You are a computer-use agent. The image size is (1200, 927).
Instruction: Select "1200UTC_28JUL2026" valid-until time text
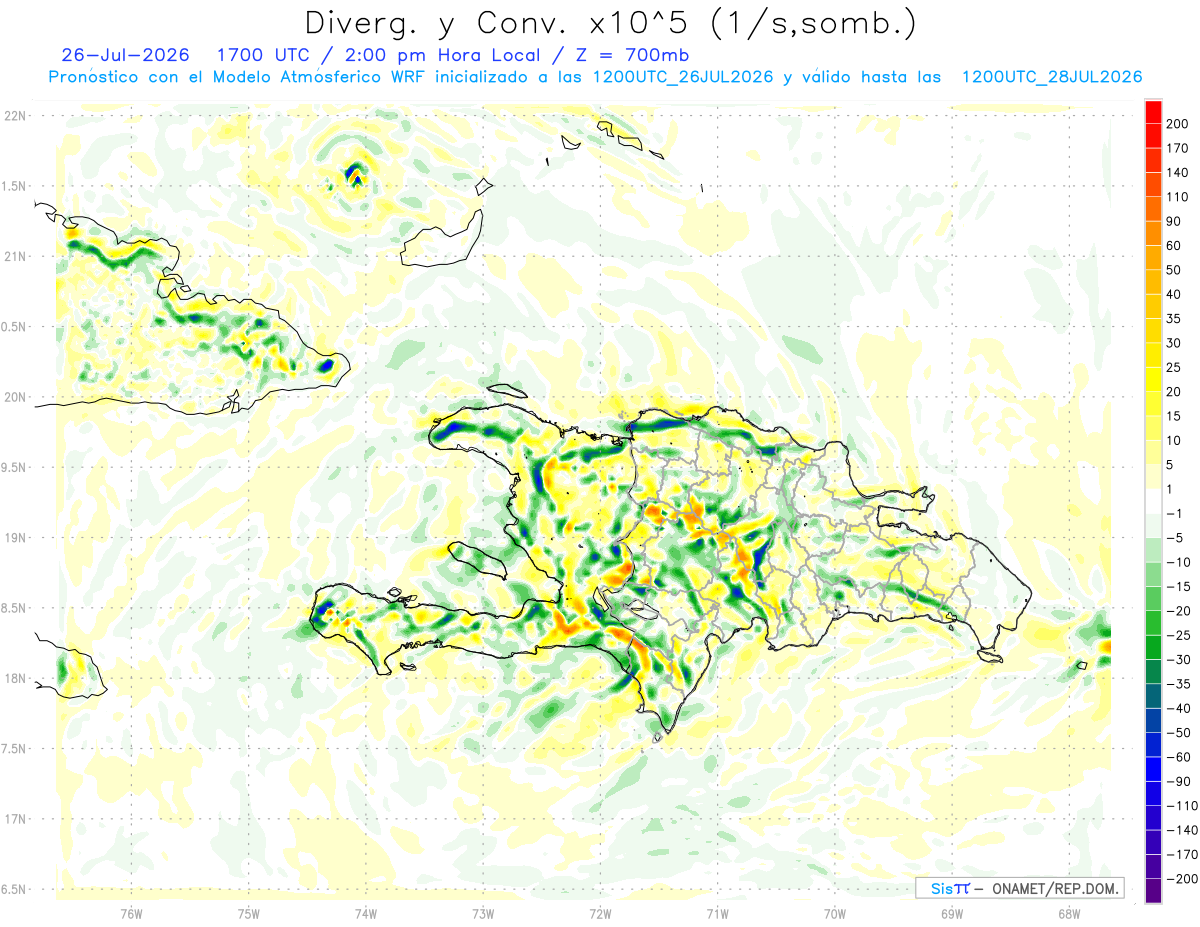pos(1051,77)
